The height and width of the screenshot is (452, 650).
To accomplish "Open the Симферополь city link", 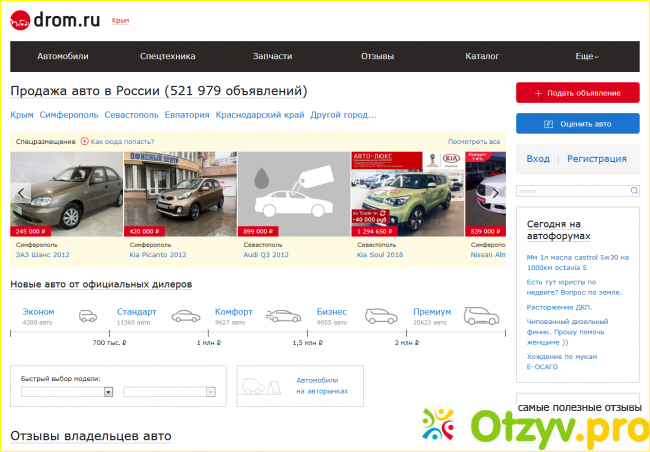I will pyautogui.click(x=62, y=115).
